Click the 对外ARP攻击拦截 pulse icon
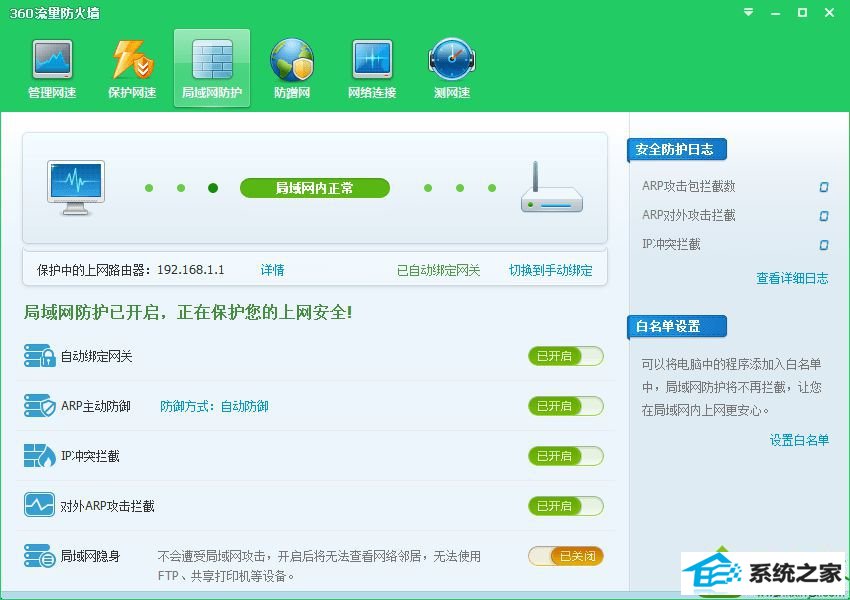The height and width of the screenshot is (600, 850). 40,505
